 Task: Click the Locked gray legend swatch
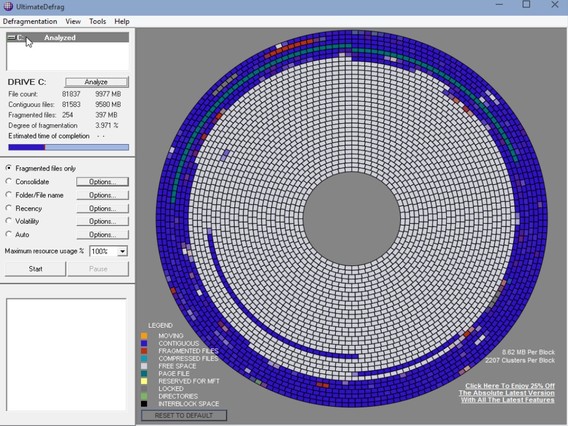point(144,389)
